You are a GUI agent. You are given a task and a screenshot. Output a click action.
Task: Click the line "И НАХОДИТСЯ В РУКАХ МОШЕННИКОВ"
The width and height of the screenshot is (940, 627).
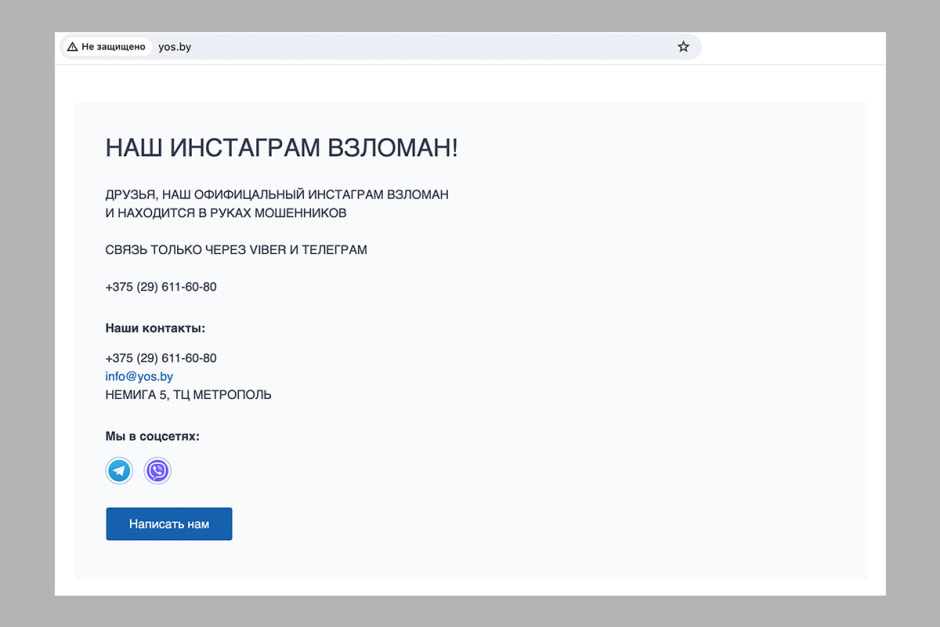tap(225, 213)
